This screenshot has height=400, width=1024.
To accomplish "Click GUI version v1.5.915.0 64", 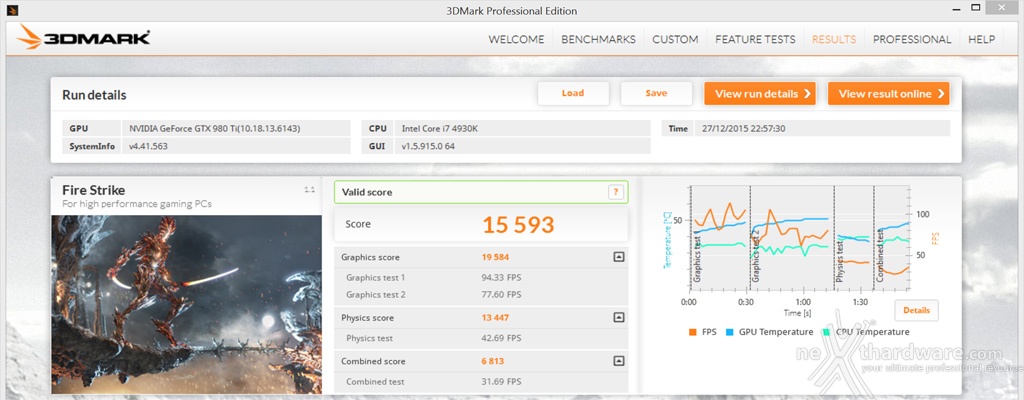I will pyautogui.click(x=428, y=146).
